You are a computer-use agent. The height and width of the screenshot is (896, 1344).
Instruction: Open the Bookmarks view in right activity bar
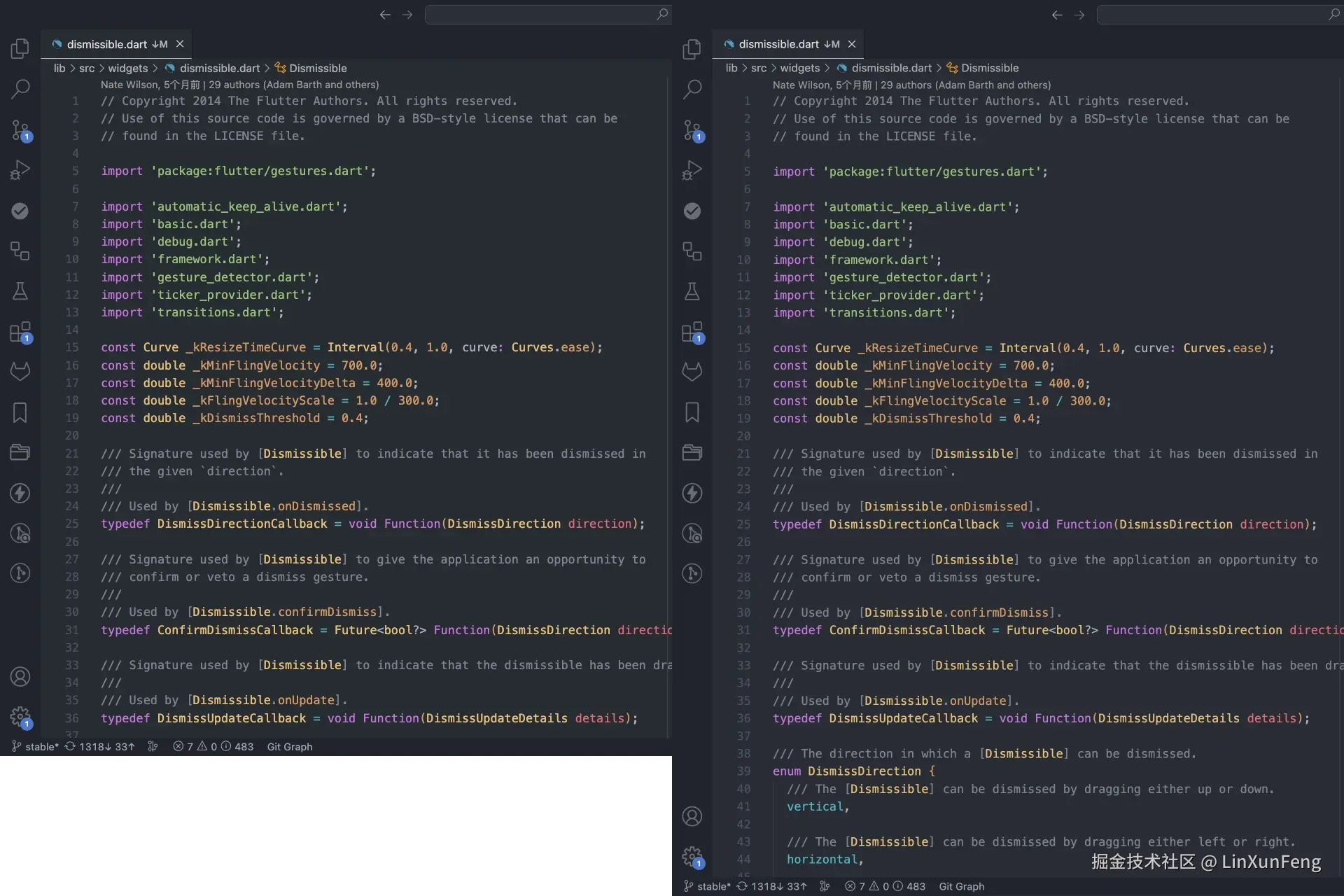point(692,412)
